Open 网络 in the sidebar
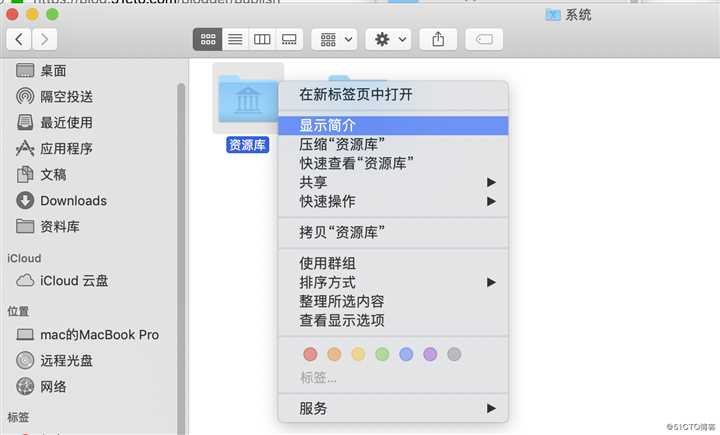Viewport: 720px width, 435px height. [41, 387]
